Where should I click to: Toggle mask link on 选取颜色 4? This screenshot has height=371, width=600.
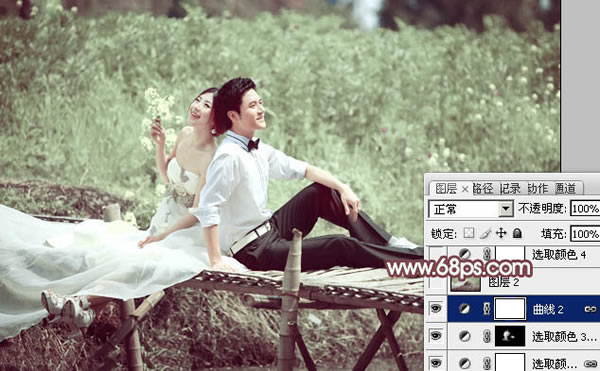point(487,254)
